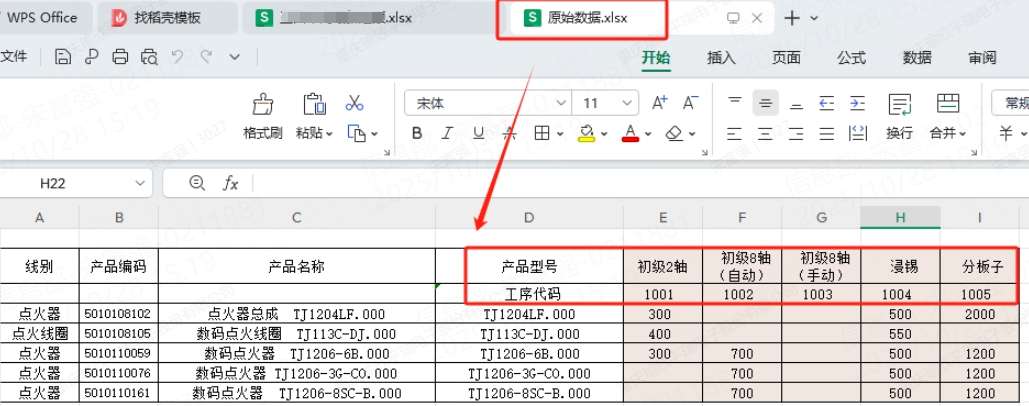1029x406 pixels.
Task: Increase font size with A+ icon
Action: [659, 103]
